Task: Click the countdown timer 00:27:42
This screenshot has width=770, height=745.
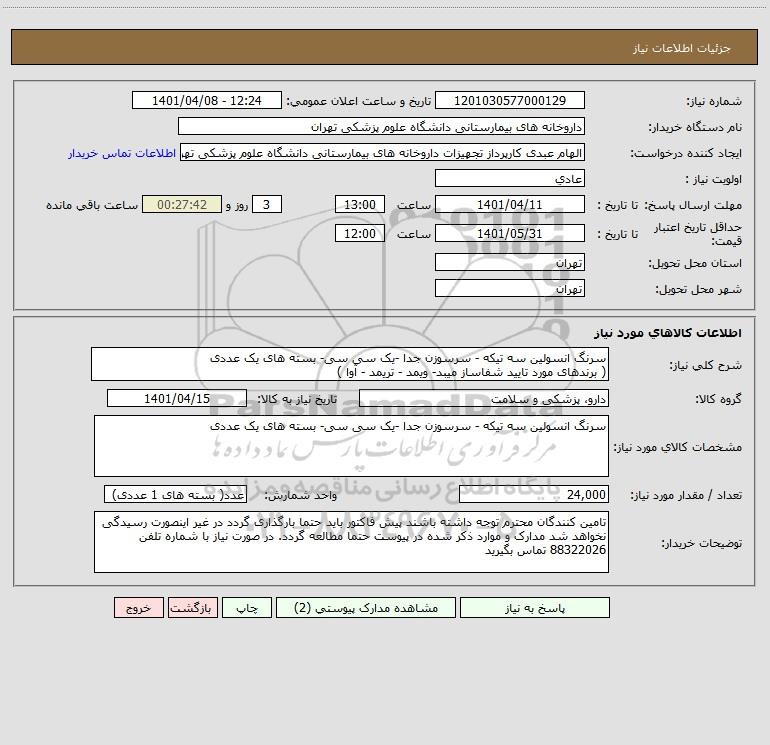Action: point(182,204)
